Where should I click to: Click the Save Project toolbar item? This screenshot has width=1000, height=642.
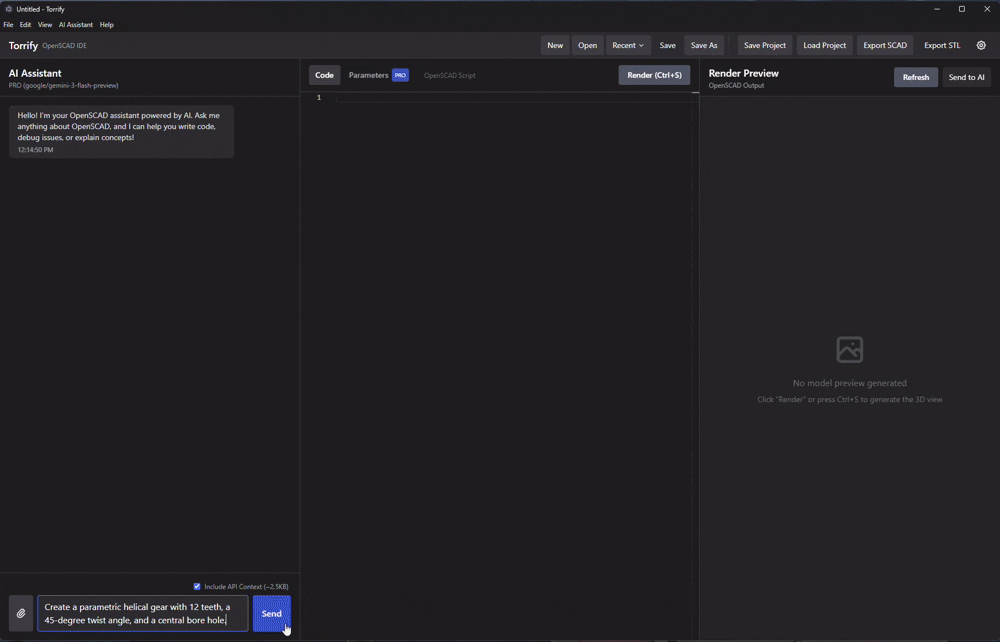(x=764, y=45)
